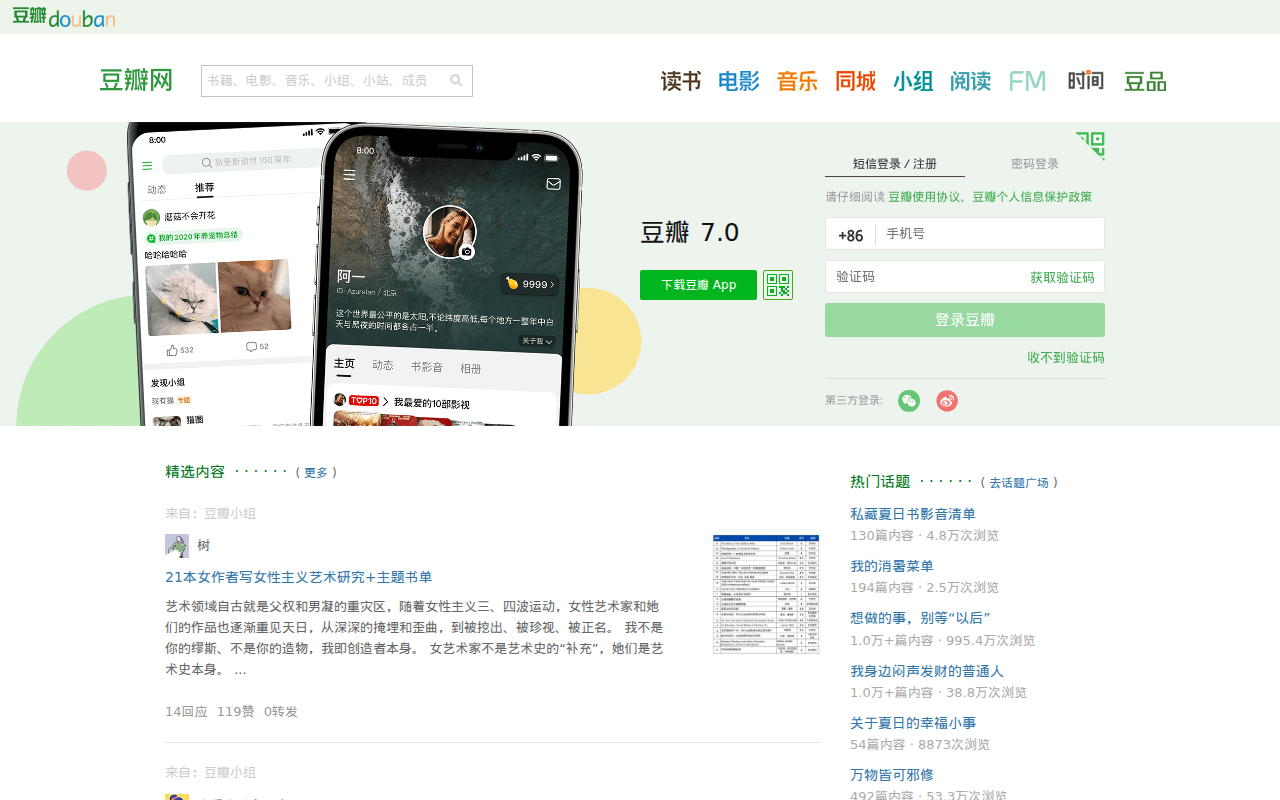
Task: Log in with WeChat icon
Action: point(909,401)
